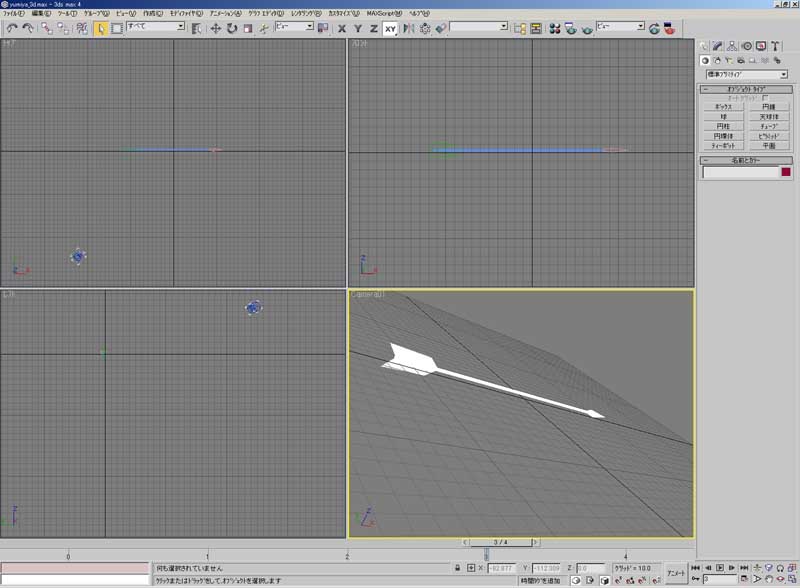The width and height of the screenshot is (800, 588).
Task: Click the ボックス primitive button
Action: coord(723,107)
